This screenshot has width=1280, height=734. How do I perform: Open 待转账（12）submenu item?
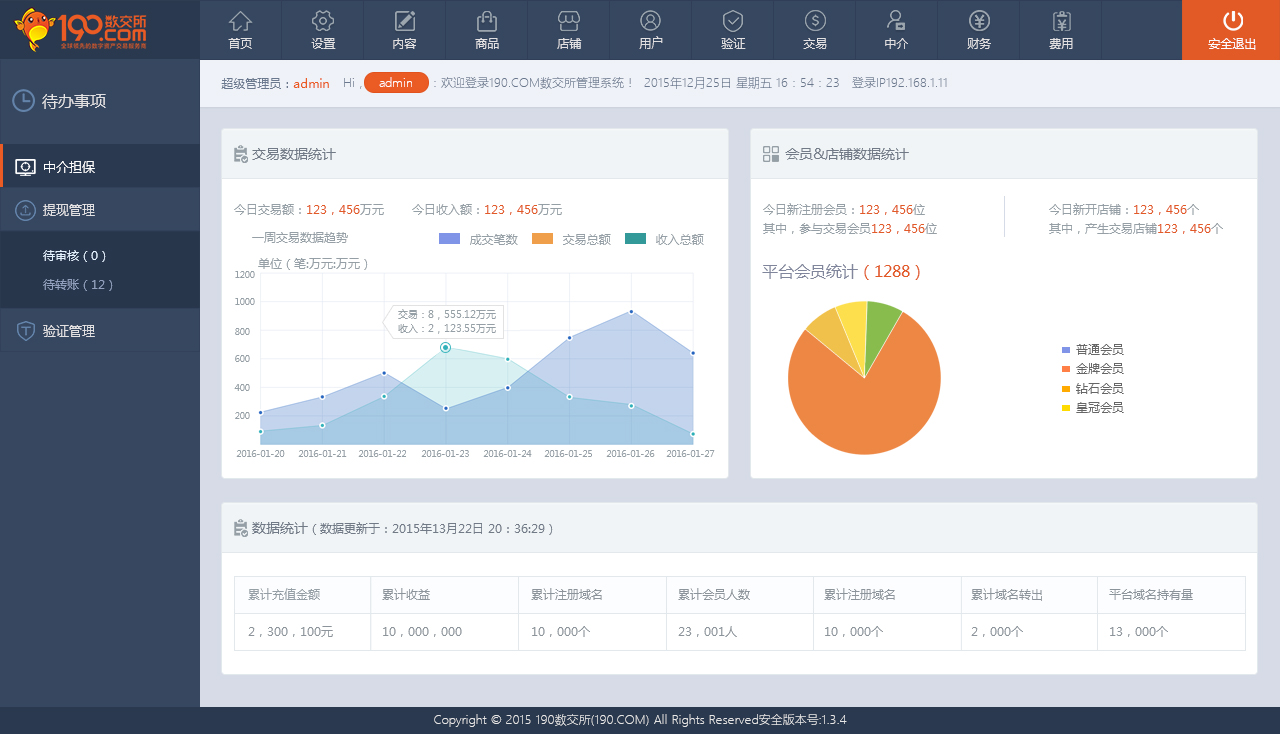tap(78, 285)
